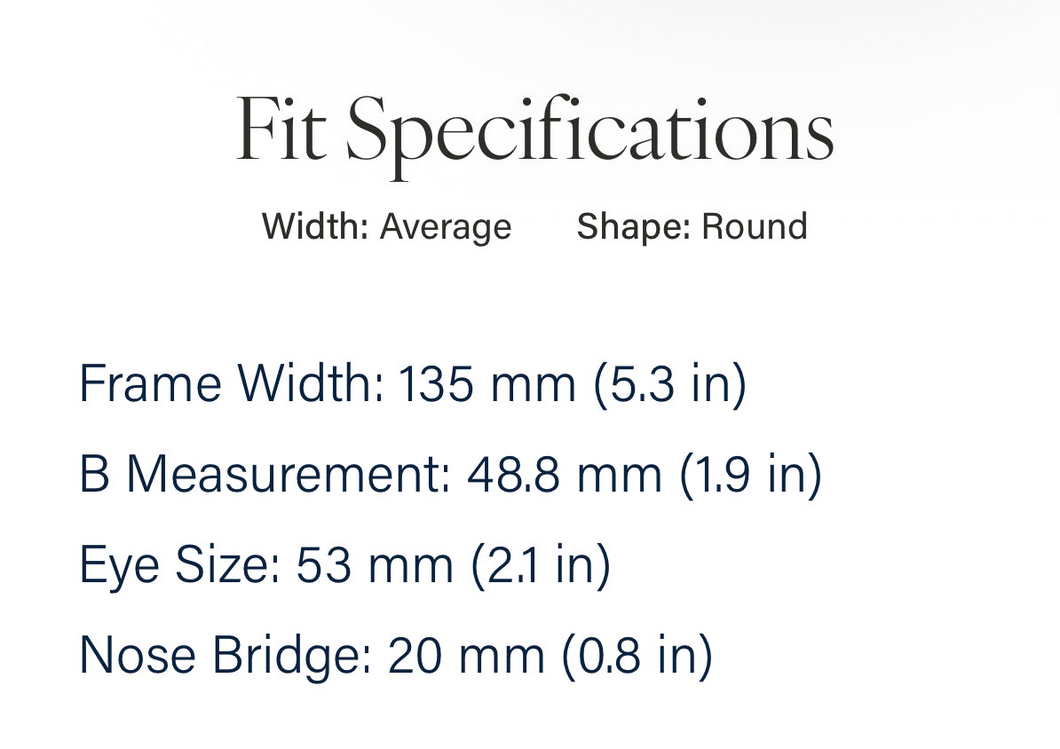Click the Frame Width label
Image resolution: width=1060 pixels, height=749 pixels.
click(x=232, y=383)
